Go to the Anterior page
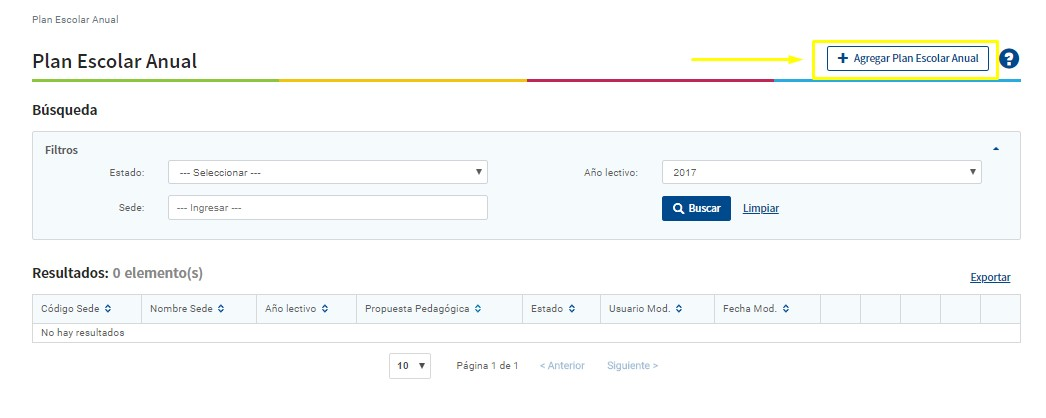The image size is (1046, 418). click(x=562, y=366)
